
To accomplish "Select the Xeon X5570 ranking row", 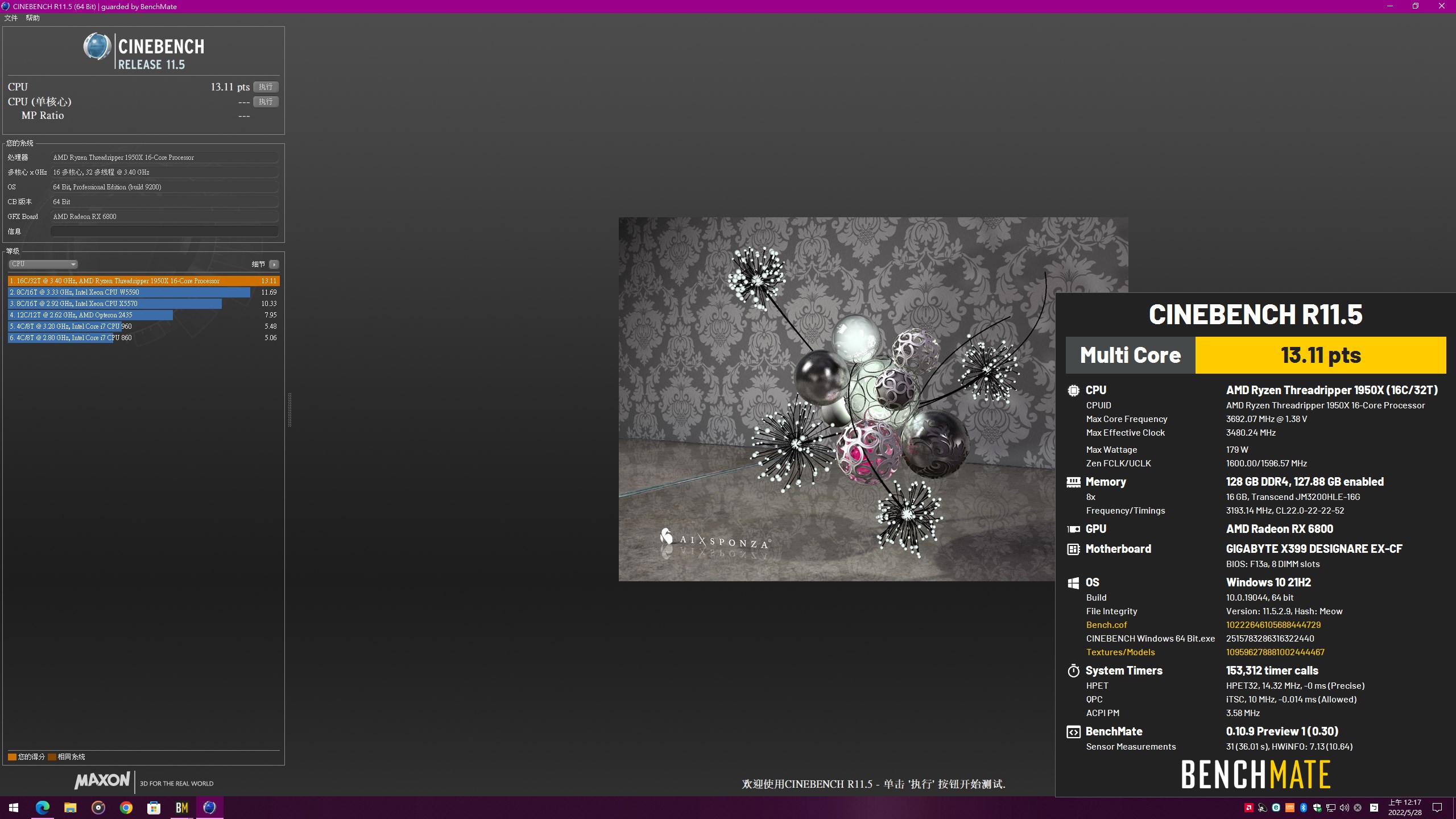I will [x=143, y=304].
